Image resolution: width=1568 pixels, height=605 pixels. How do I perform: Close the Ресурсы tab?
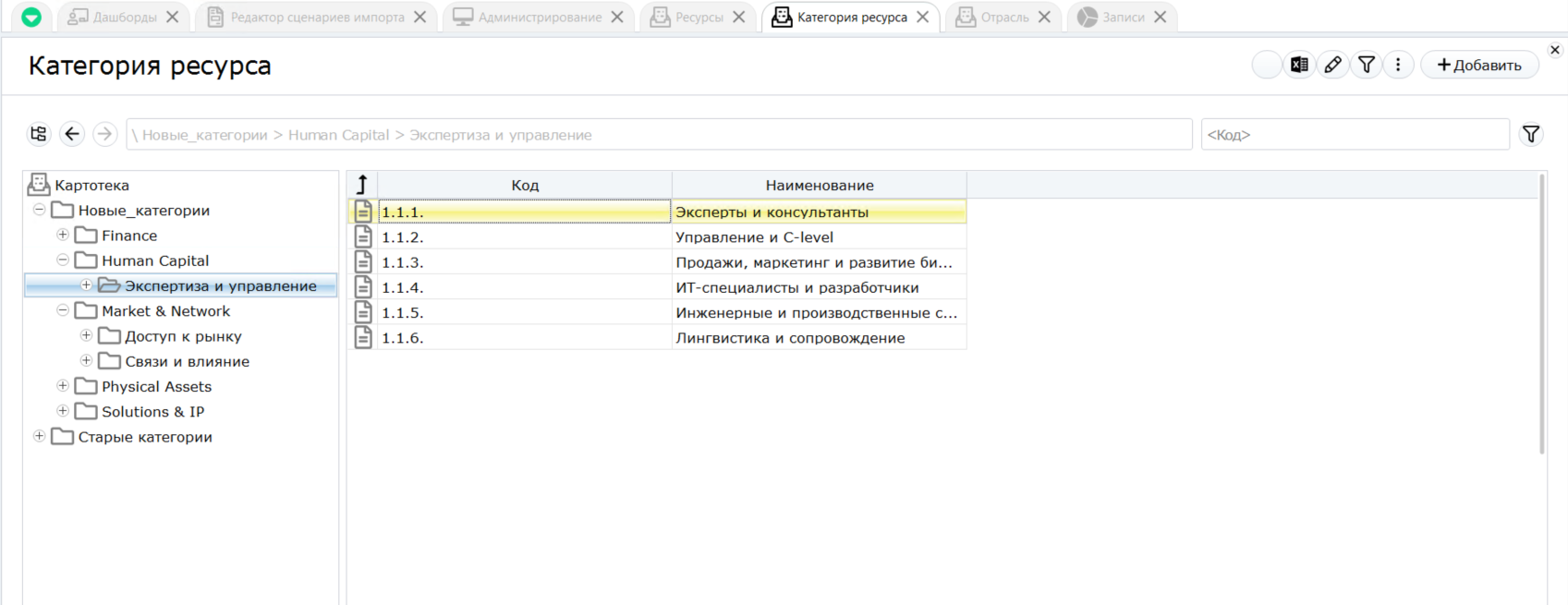point(739,17)
